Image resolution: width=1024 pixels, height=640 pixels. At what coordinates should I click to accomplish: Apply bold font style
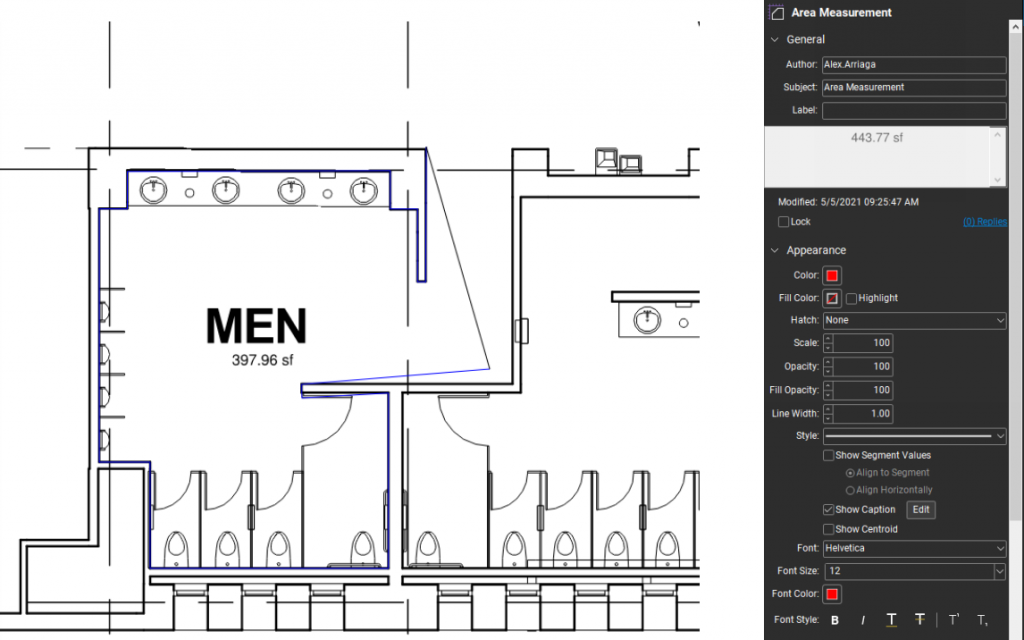pyautogui.click(x=835, y=620)
